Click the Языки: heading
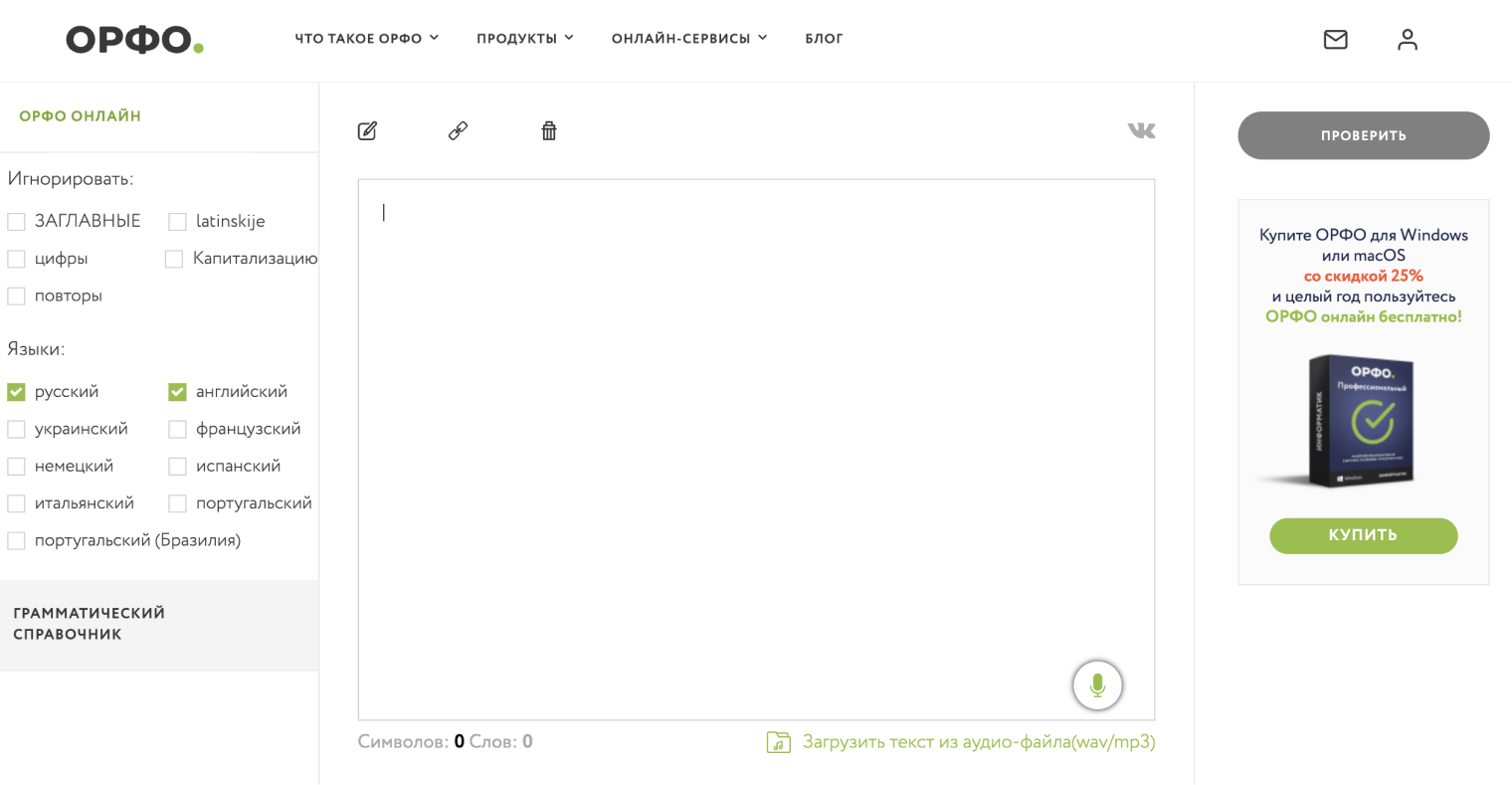 pos(36,349)
